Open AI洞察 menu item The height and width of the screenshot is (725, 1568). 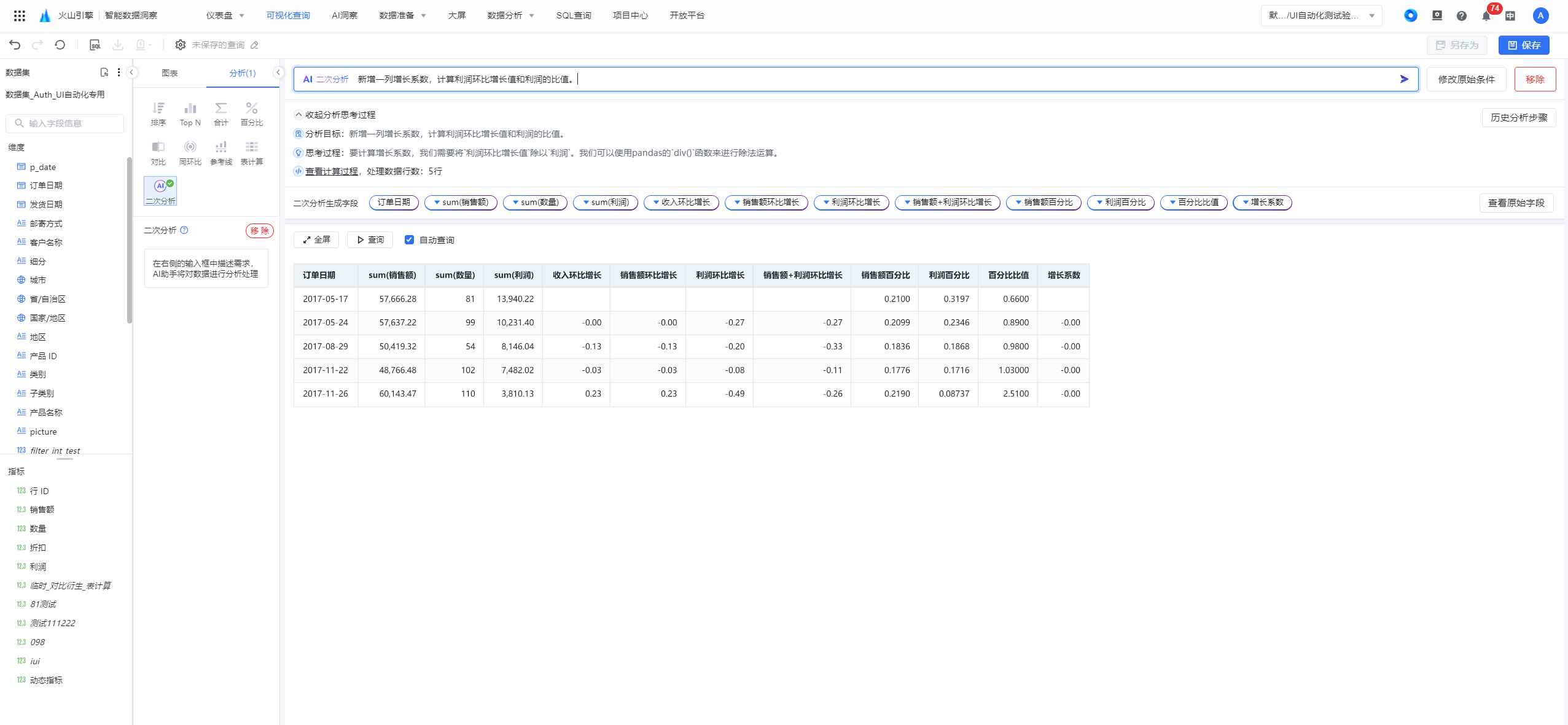(x=345, y=15)
